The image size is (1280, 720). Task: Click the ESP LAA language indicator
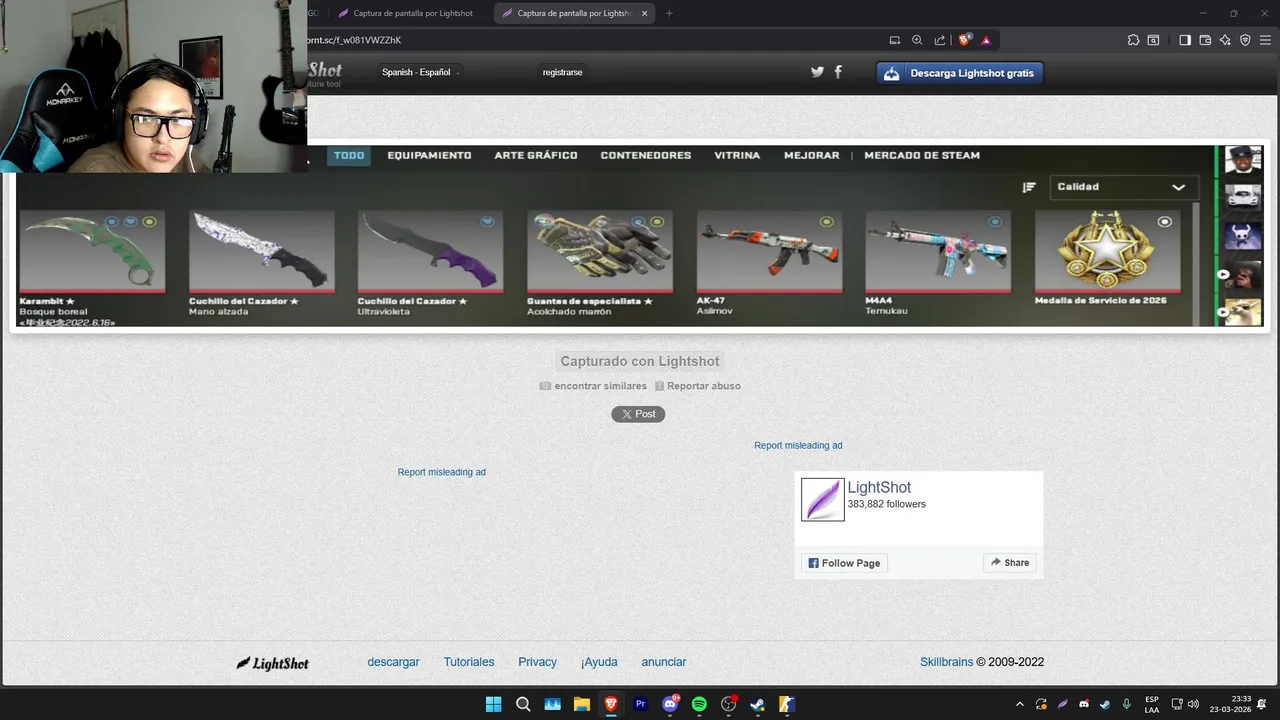click(1152, 704)
